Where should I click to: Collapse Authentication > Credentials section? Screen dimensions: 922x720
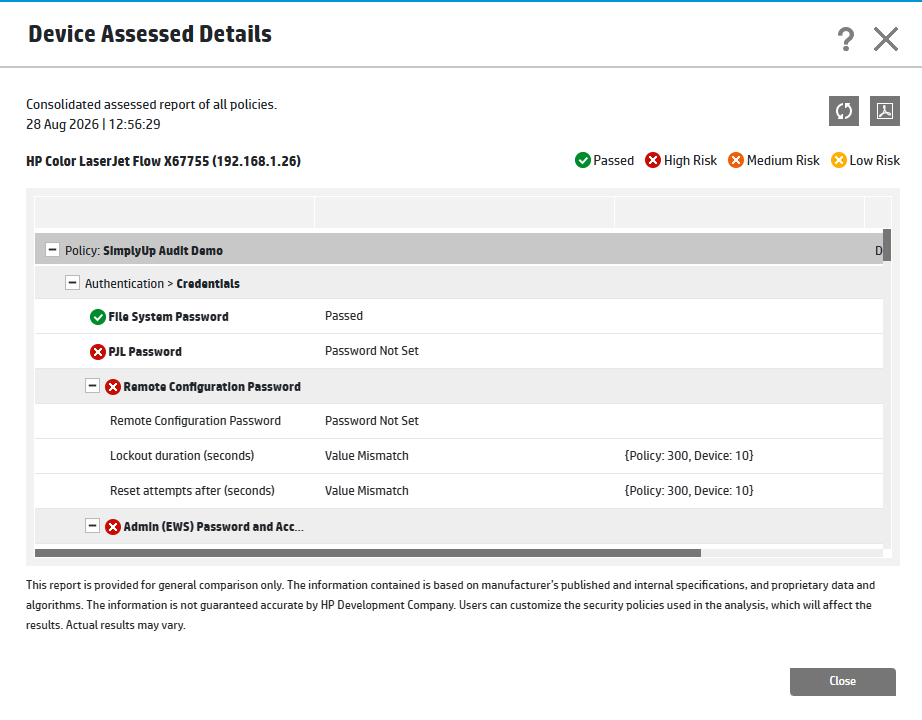(x=72, y=283)
